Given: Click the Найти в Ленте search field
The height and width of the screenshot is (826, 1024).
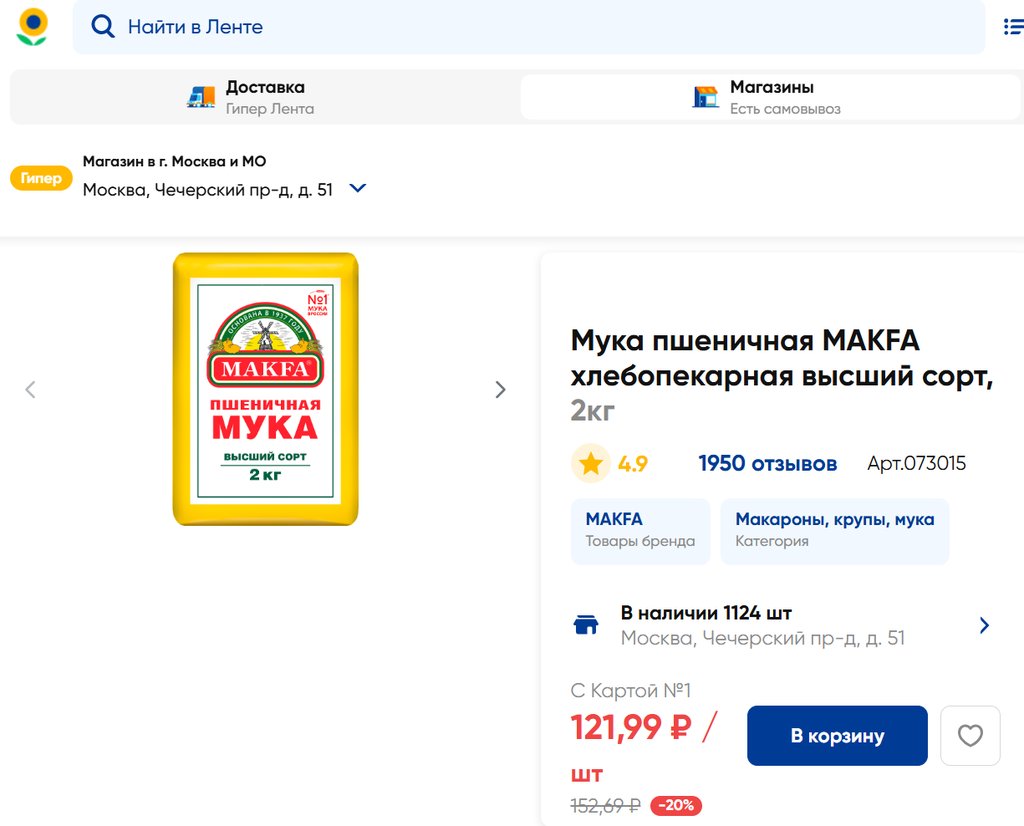Looking at the screenshot, I should 540,27.
